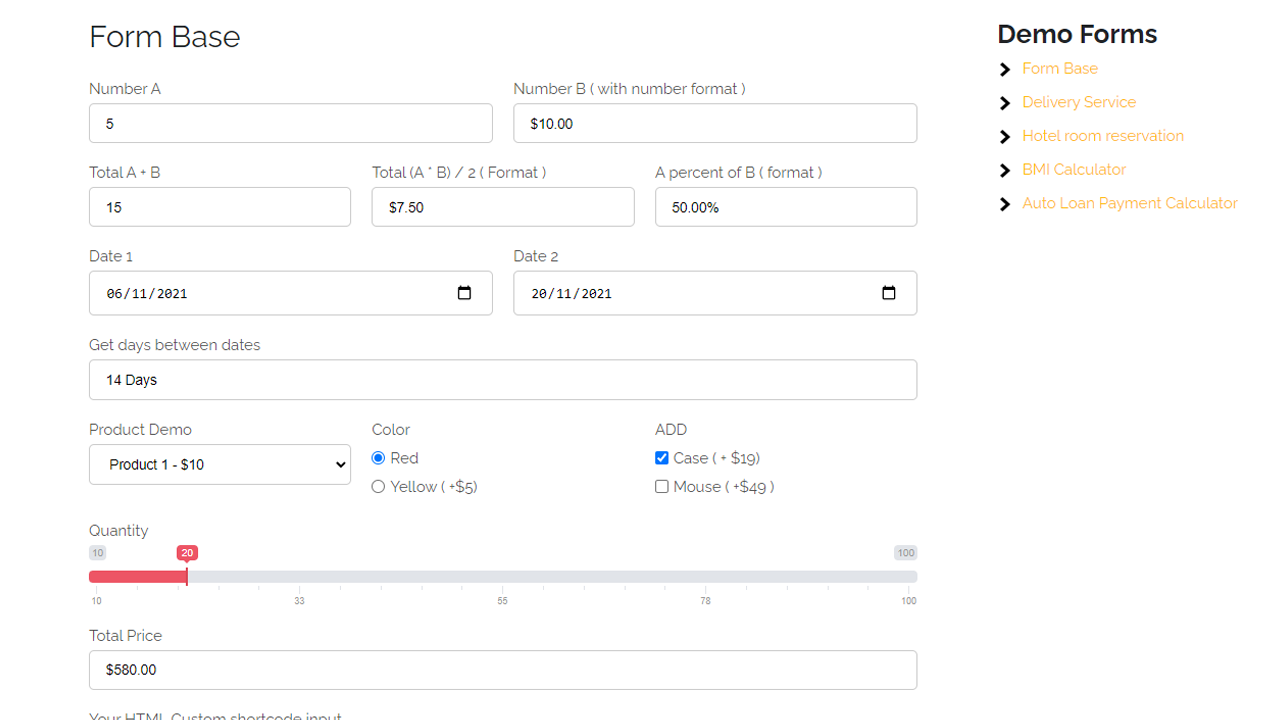The width and height of the screenshot is (1280, 720).
Task: Click the chevron icon beside Delivery Service
Action: click(1005, 103)
